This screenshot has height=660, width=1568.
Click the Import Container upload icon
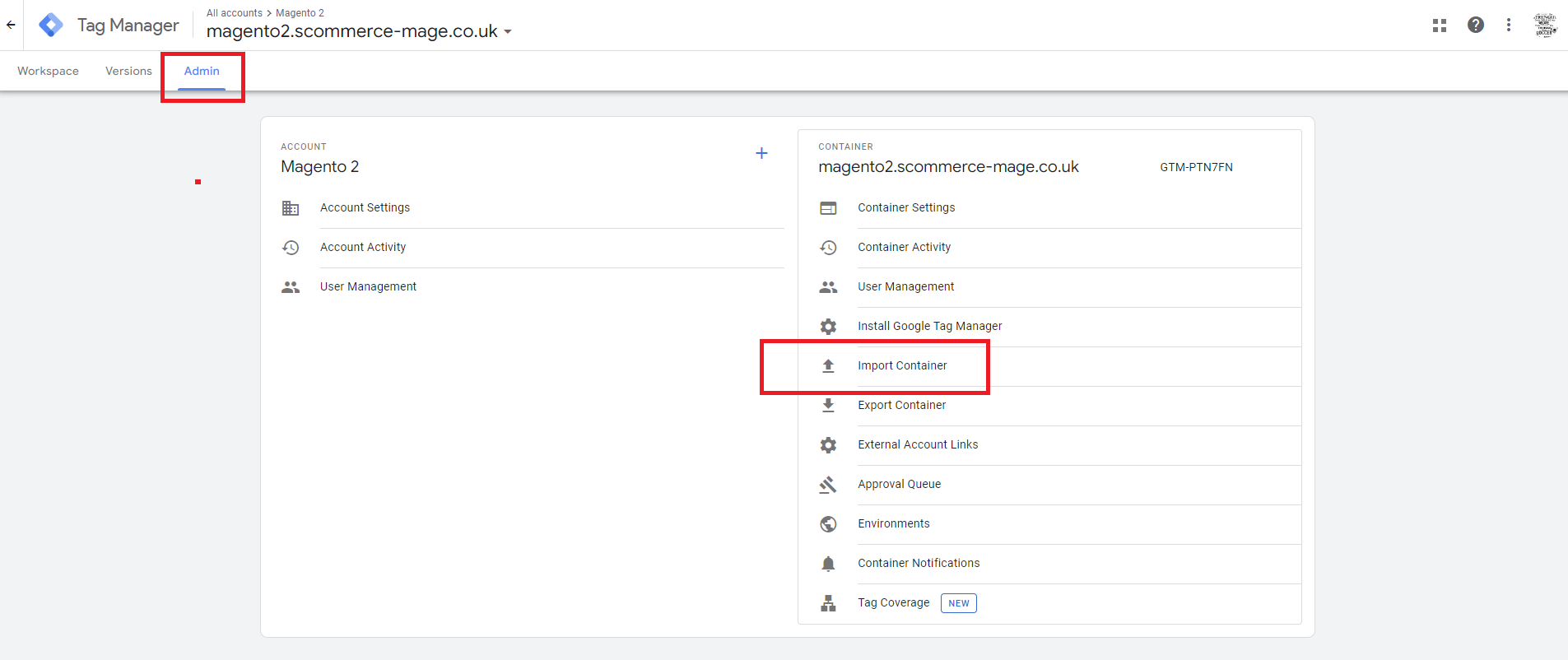(x=828, y=366)
